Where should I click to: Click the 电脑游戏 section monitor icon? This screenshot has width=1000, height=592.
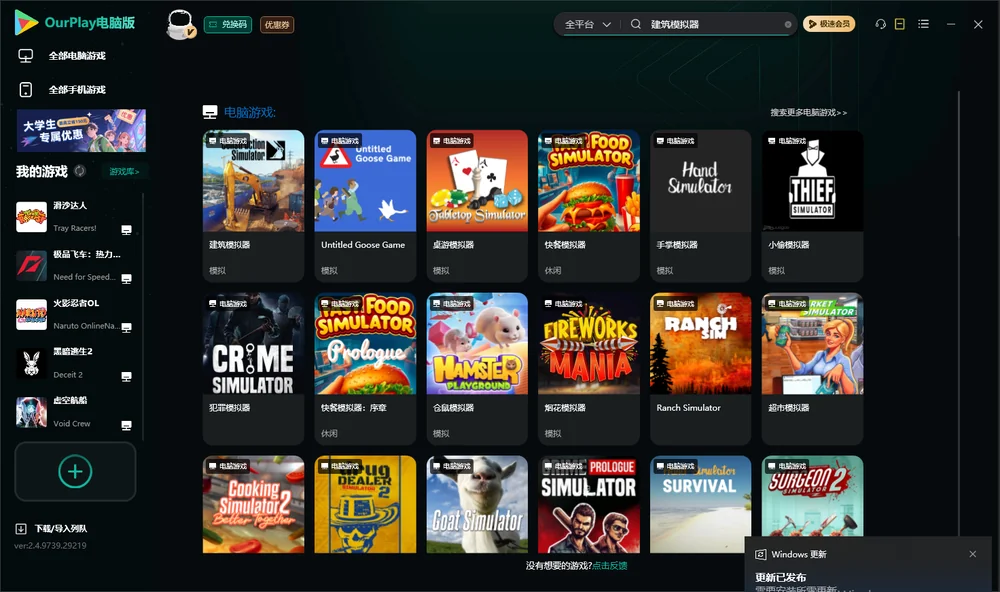pyautogui.click(x=210, y=112)
